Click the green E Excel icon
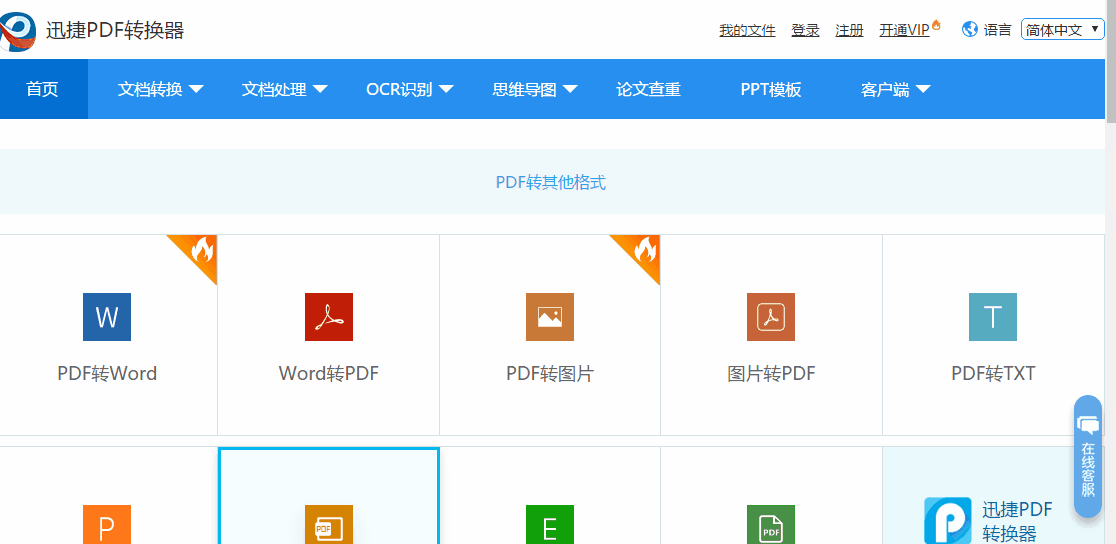The image size is (1116, 544). [x=549, y=525]
